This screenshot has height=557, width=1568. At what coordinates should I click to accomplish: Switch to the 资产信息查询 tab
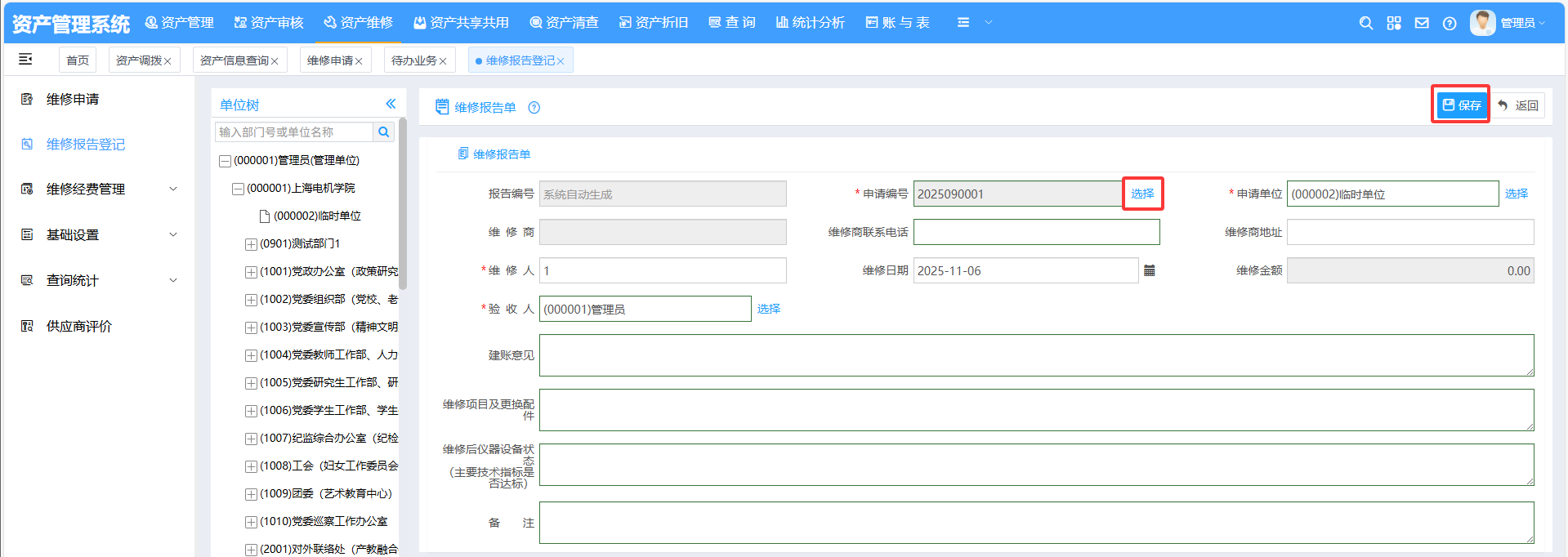click(x=234, y=60)
